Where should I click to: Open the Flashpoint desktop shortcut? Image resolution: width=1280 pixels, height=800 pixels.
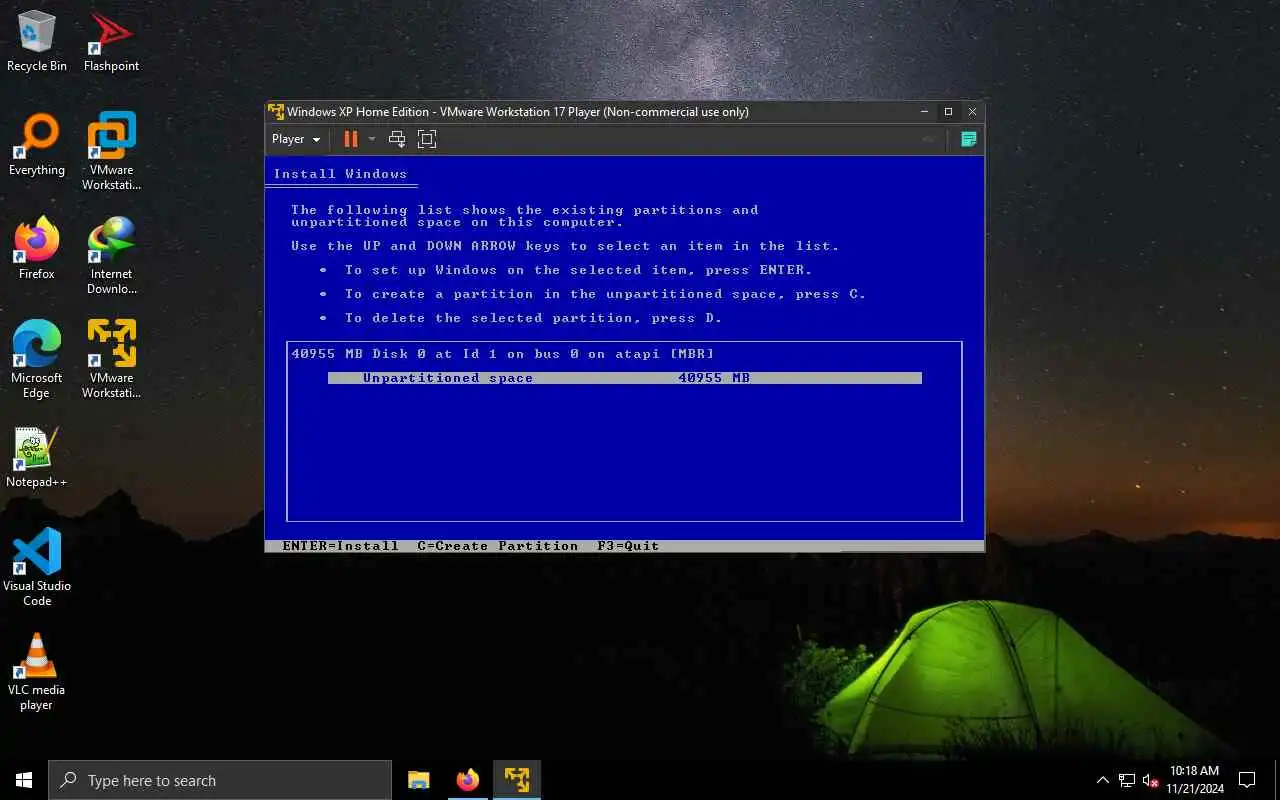pos(111,41)
